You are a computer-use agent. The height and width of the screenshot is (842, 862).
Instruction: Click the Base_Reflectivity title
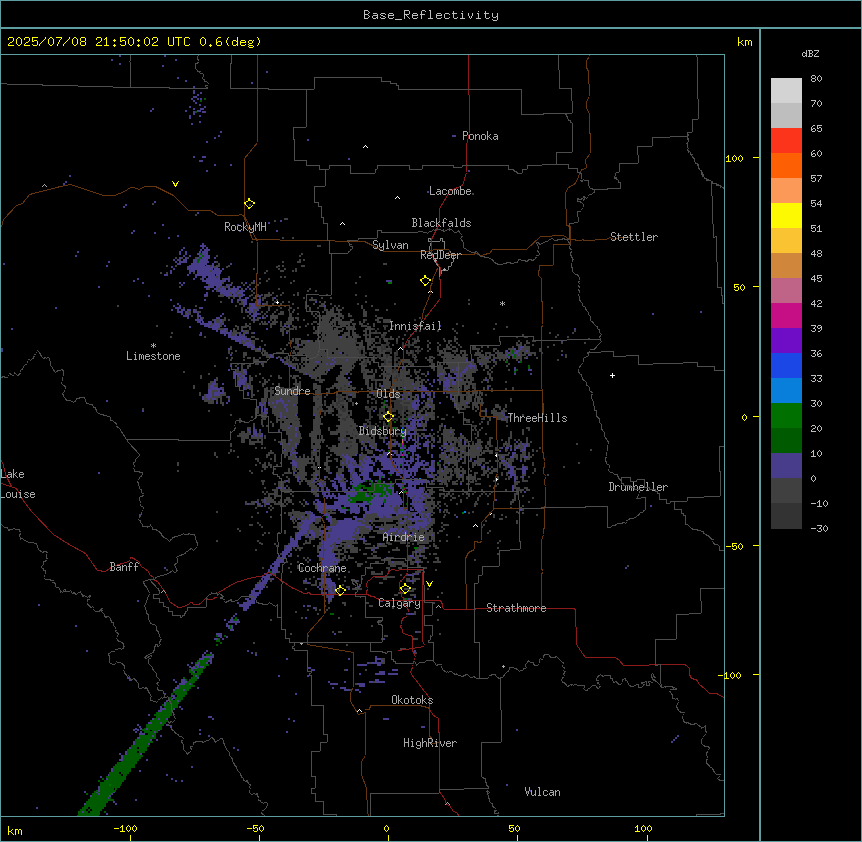point(431,15)
